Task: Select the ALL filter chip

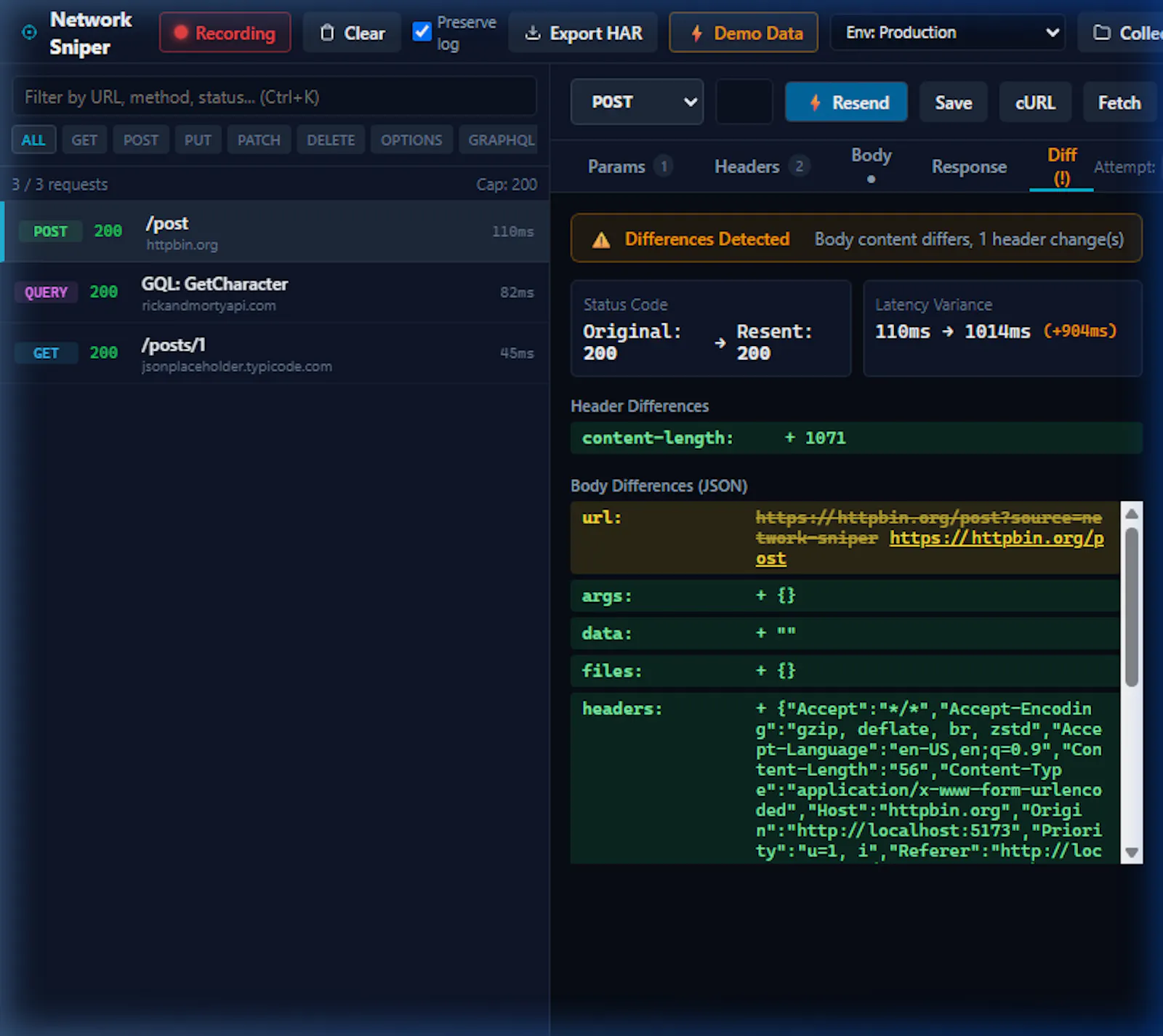Action: pyautogui.click(x=33, y=140)
